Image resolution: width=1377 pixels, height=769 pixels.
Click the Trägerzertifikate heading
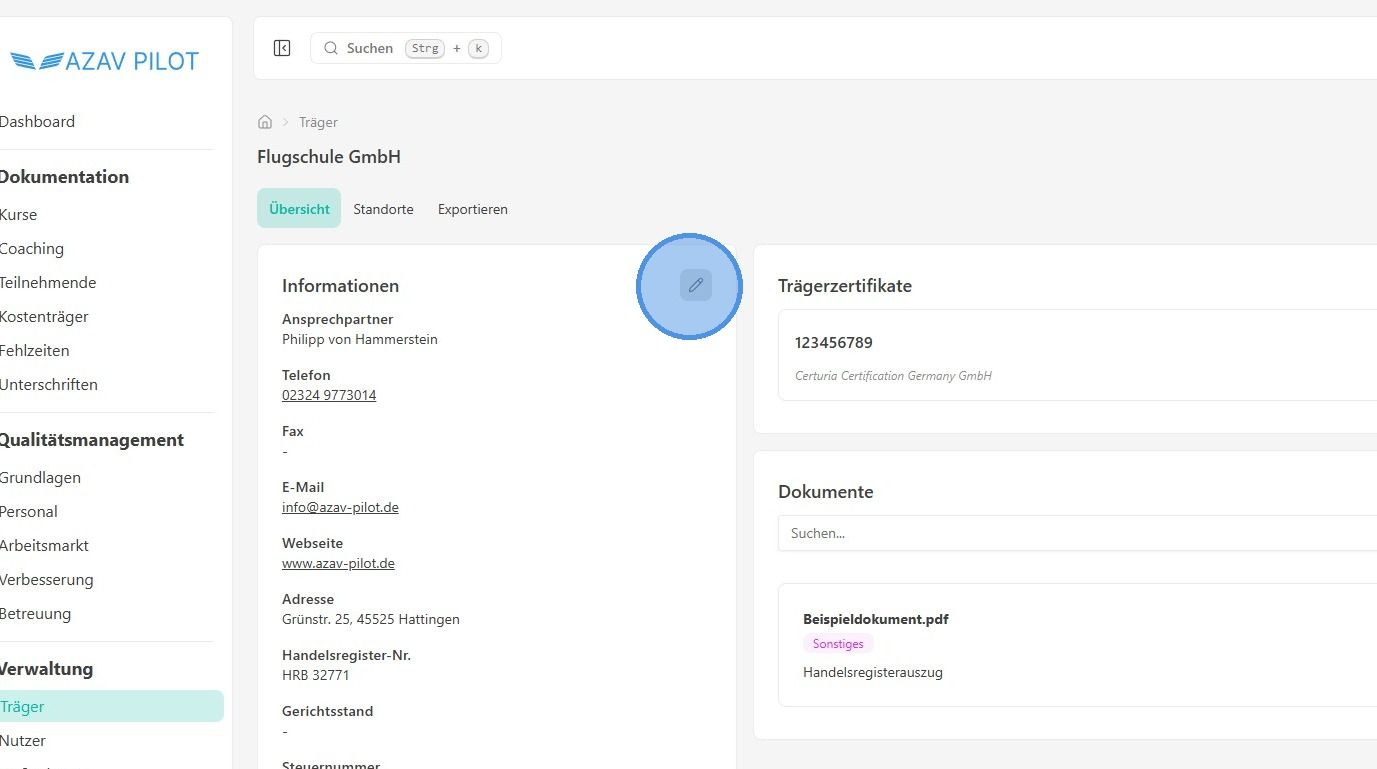[845, 286]
